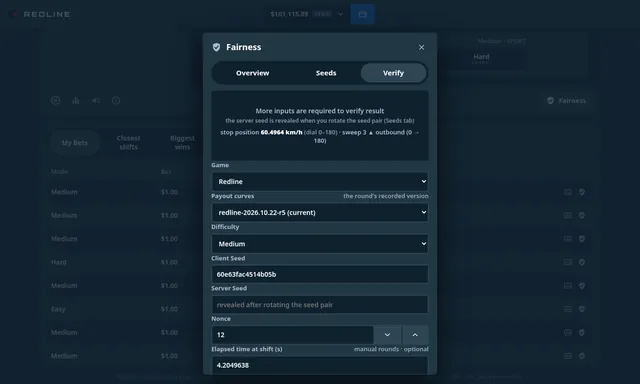Click the $1.00 bet in the Hard row

point(169,262)
